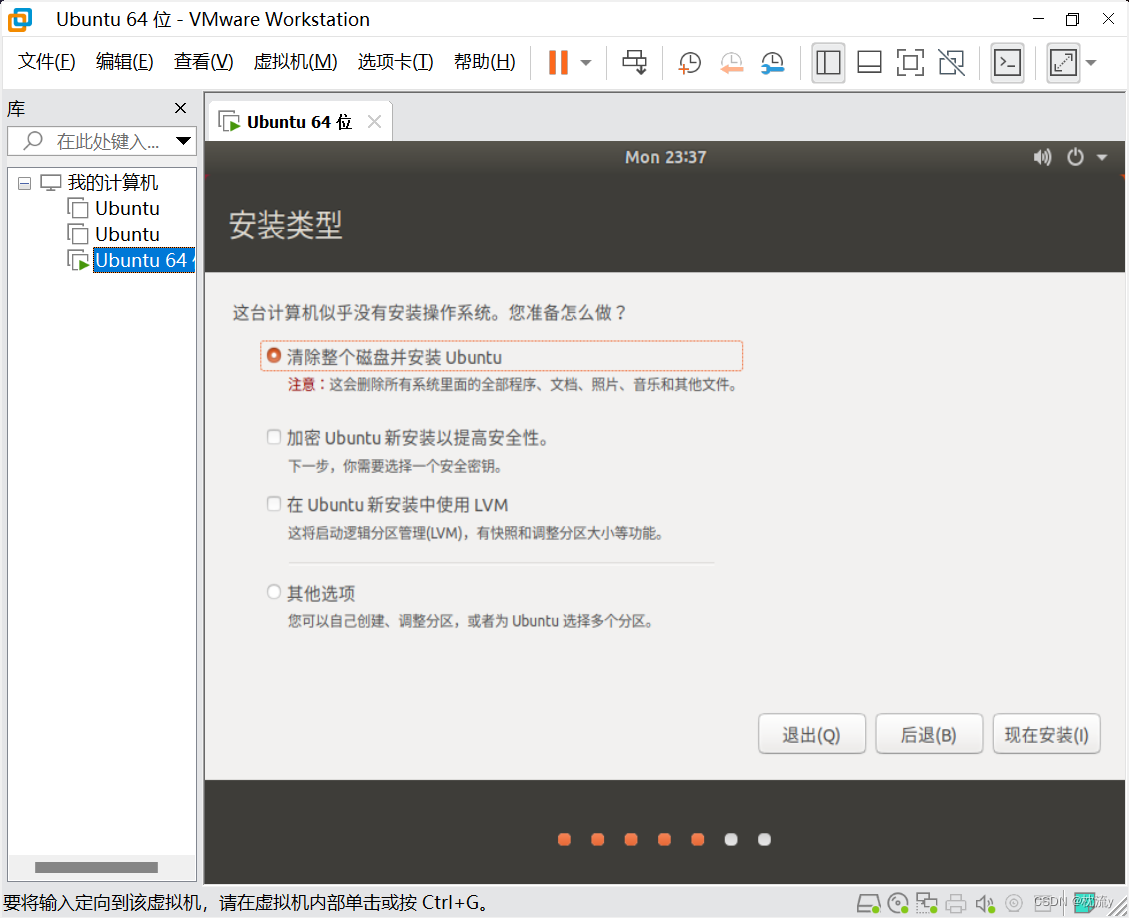Open the 虚拟机(M) menu
The image size is (1129, 918).
[295, 62]
